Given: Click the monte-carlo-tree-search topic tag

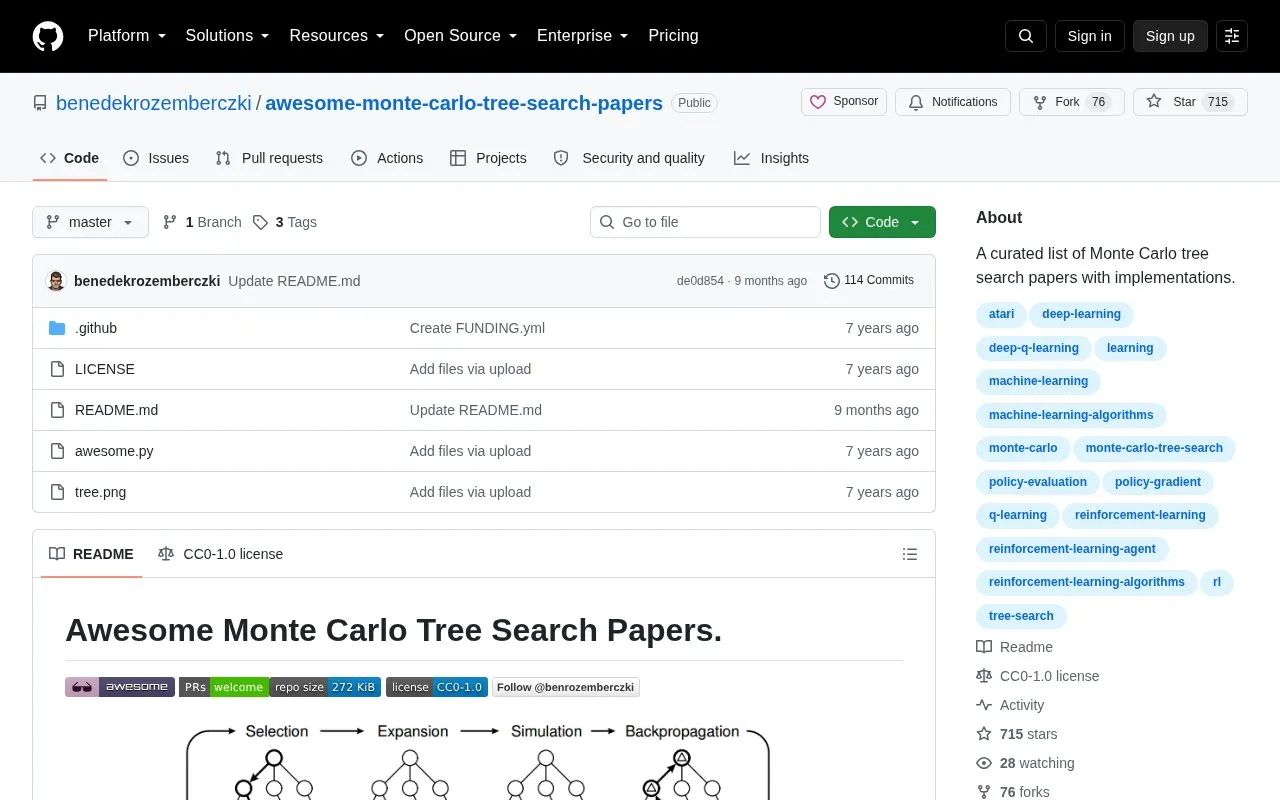Looking at the screenshot, I should tap(1154, 448).
